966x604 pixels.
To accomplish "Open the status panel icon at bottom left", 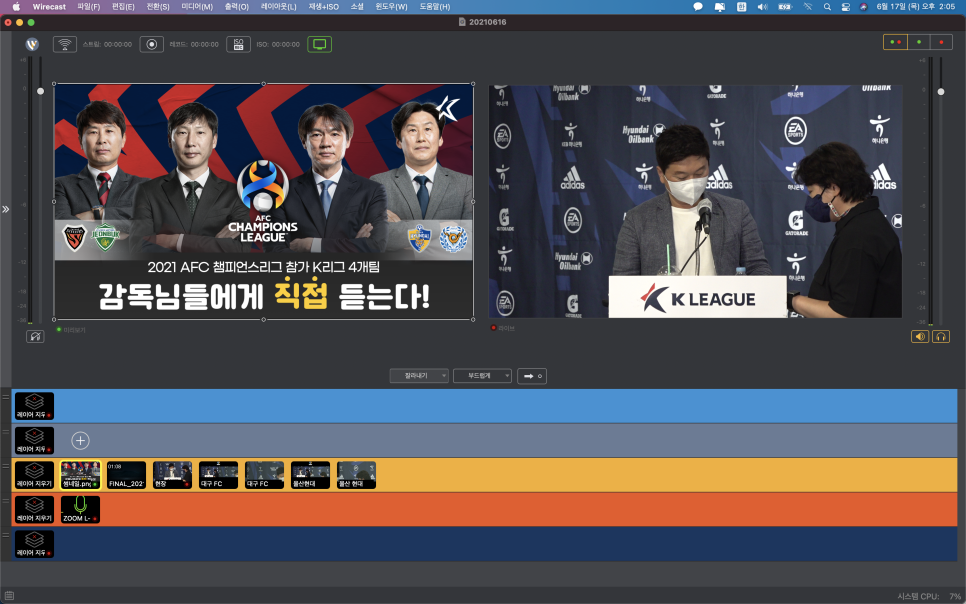I will [x=9, y=596].
